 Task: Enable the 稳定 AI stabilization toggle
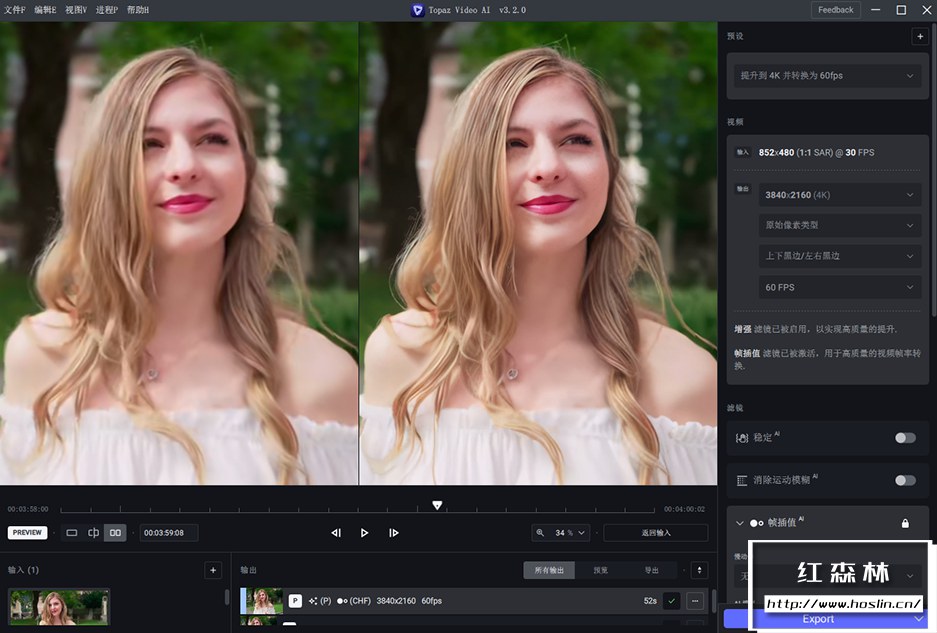905,437
